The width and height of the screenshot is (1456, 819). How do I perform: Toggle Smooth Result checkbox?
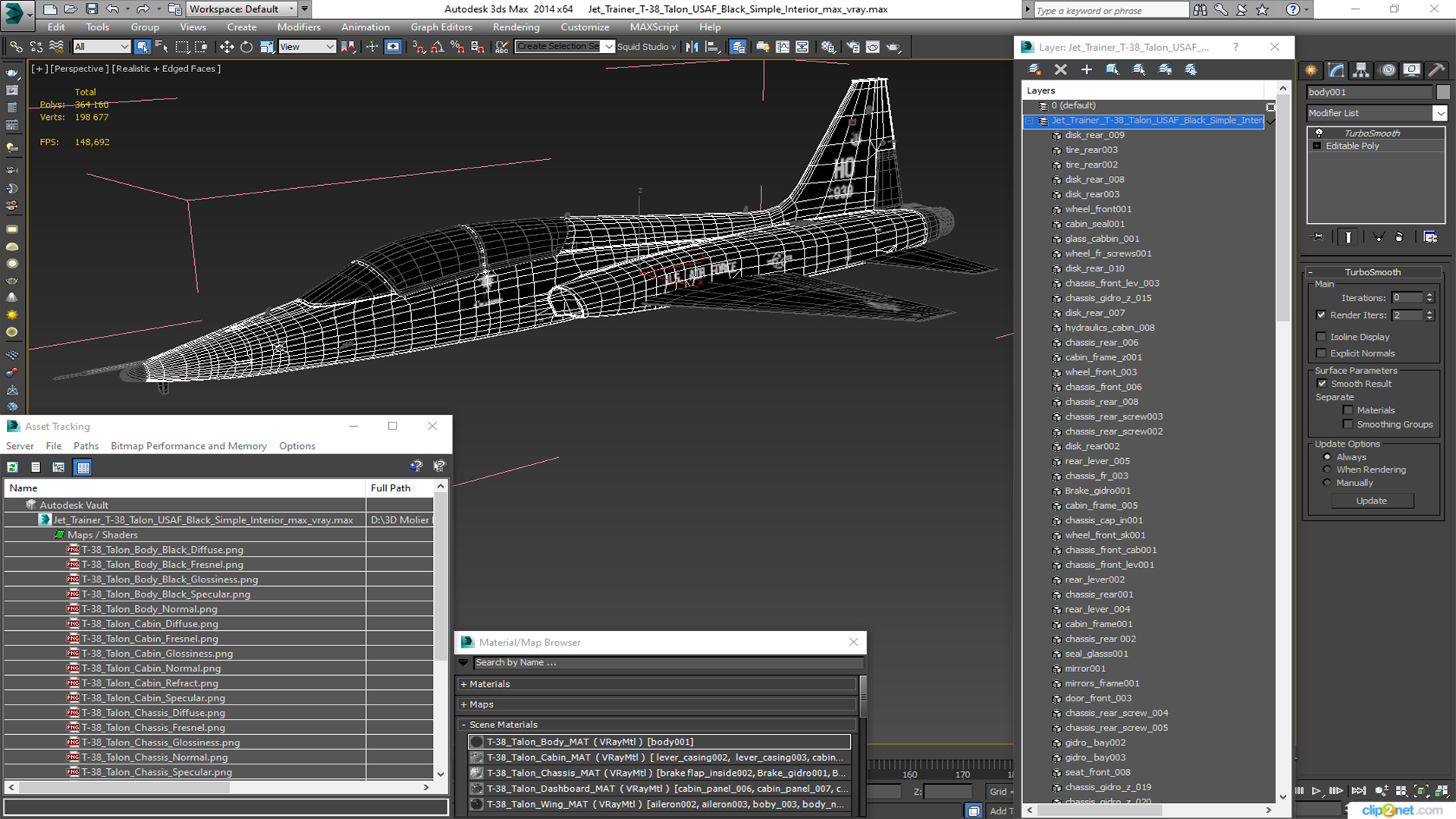click(x=1322, y=384)
